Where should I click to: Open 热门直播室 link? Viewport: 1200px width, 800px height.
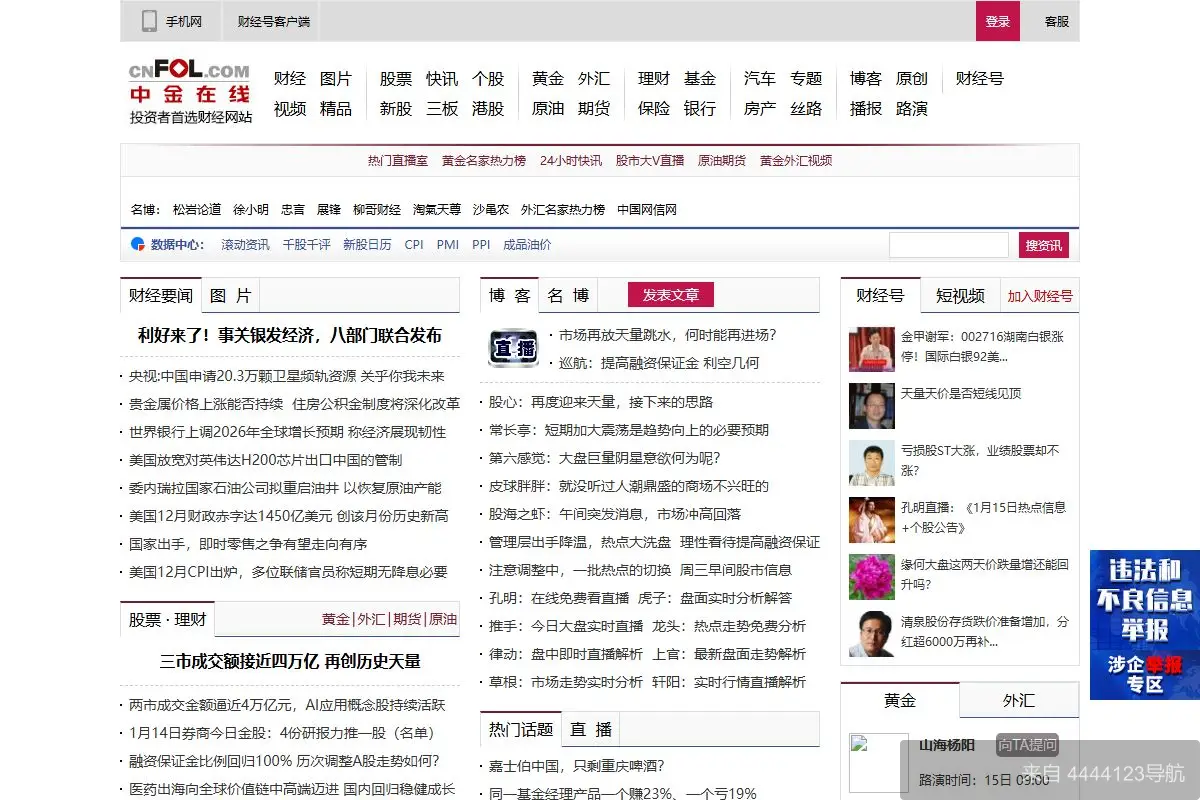[x=398, y=160]
